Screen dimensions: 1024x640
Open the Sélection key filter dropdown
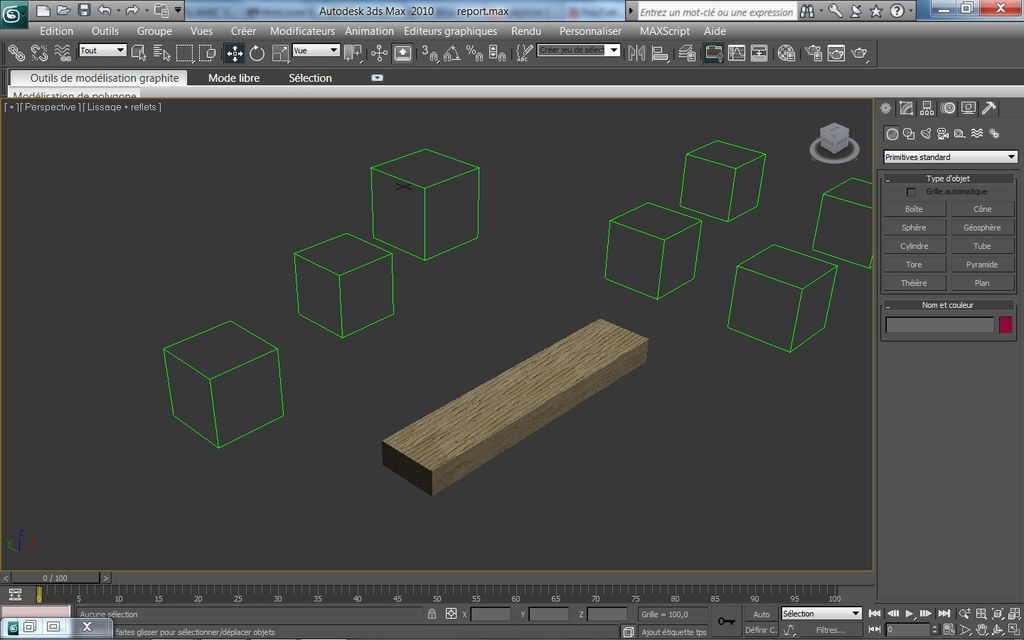(x=822, y=614)
